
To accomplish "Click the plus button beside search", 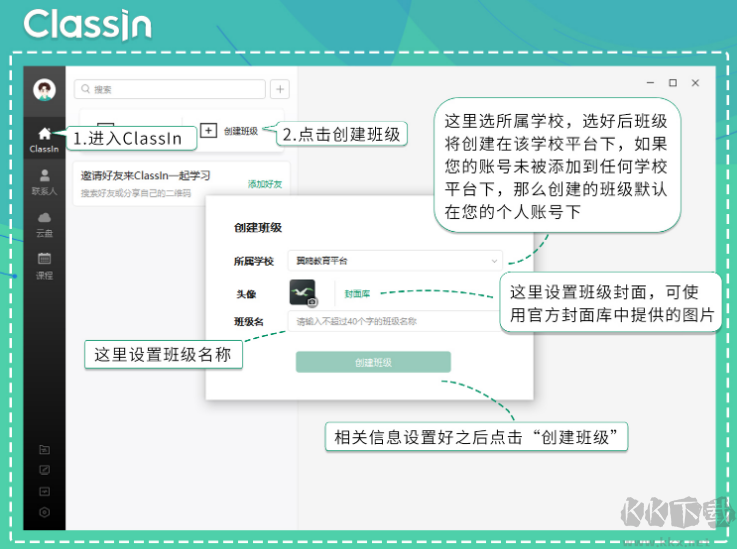I will (280, 89).
